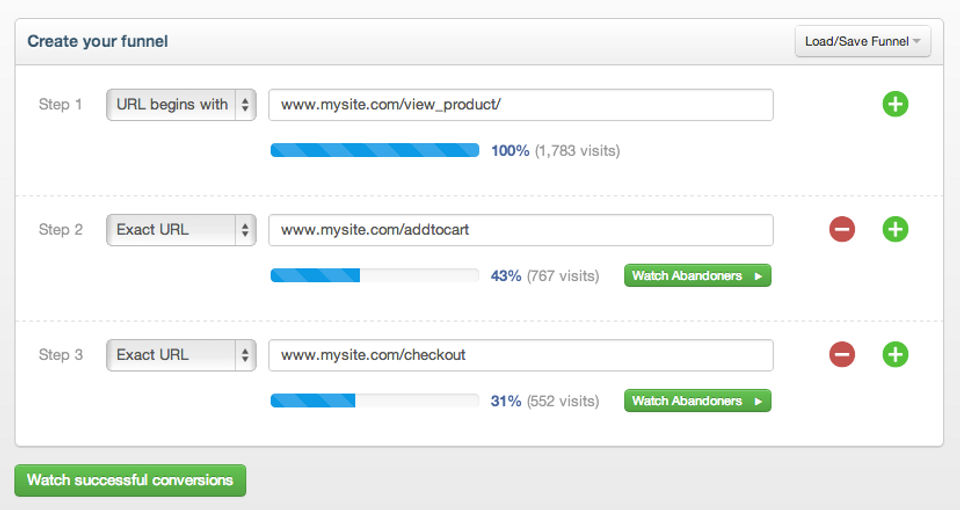Click the 'Create your funnel' heading
This screenshot has width=960, height=510.
pos(97,42)
